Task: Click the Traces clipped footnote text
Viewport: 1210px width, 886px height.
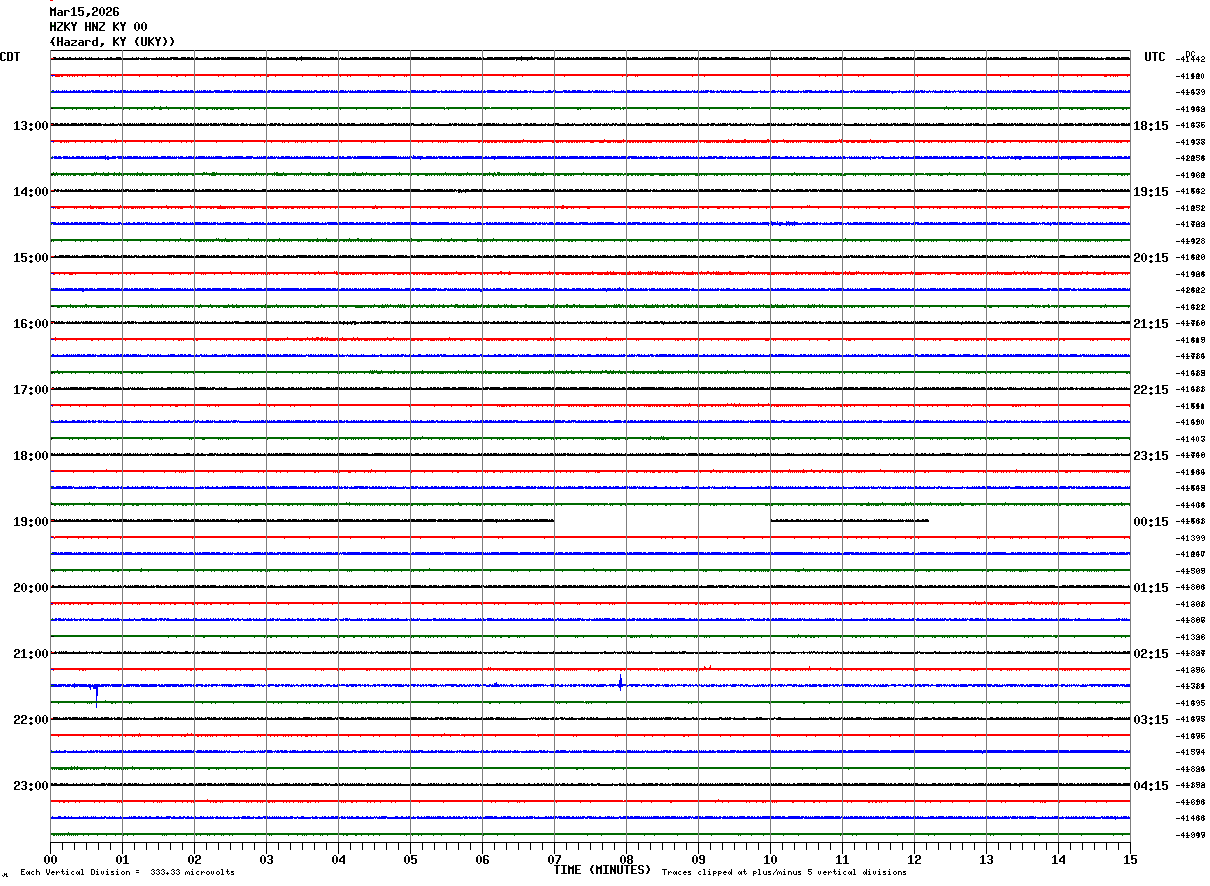Action: [784, 873]
